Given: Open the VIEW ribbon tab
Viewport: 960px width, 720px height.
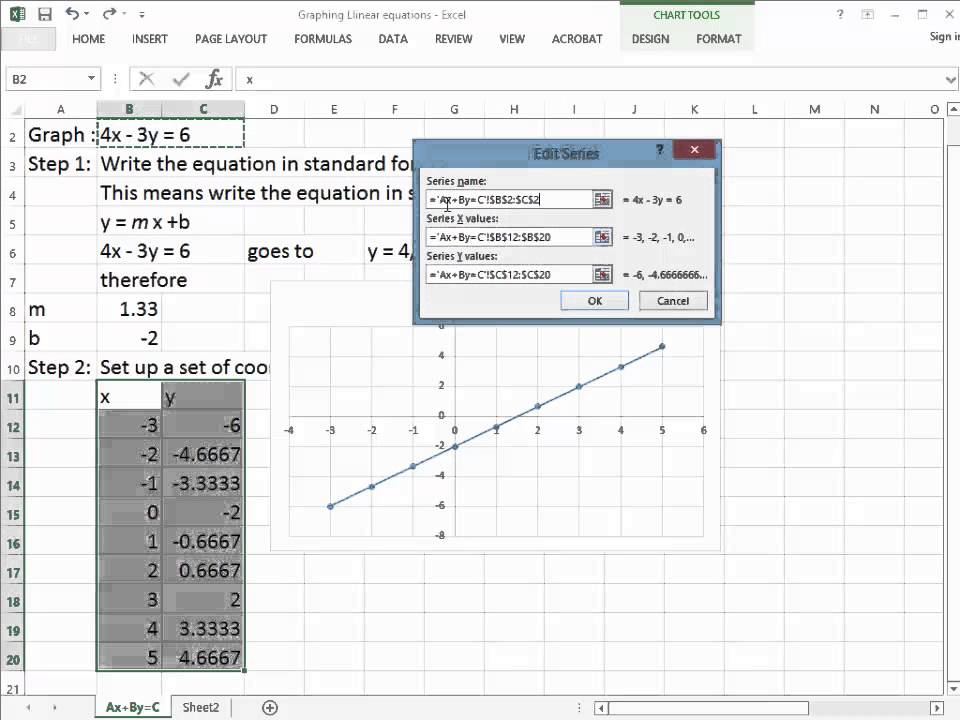Looking at the screenshot, I should tap(512, 39).
